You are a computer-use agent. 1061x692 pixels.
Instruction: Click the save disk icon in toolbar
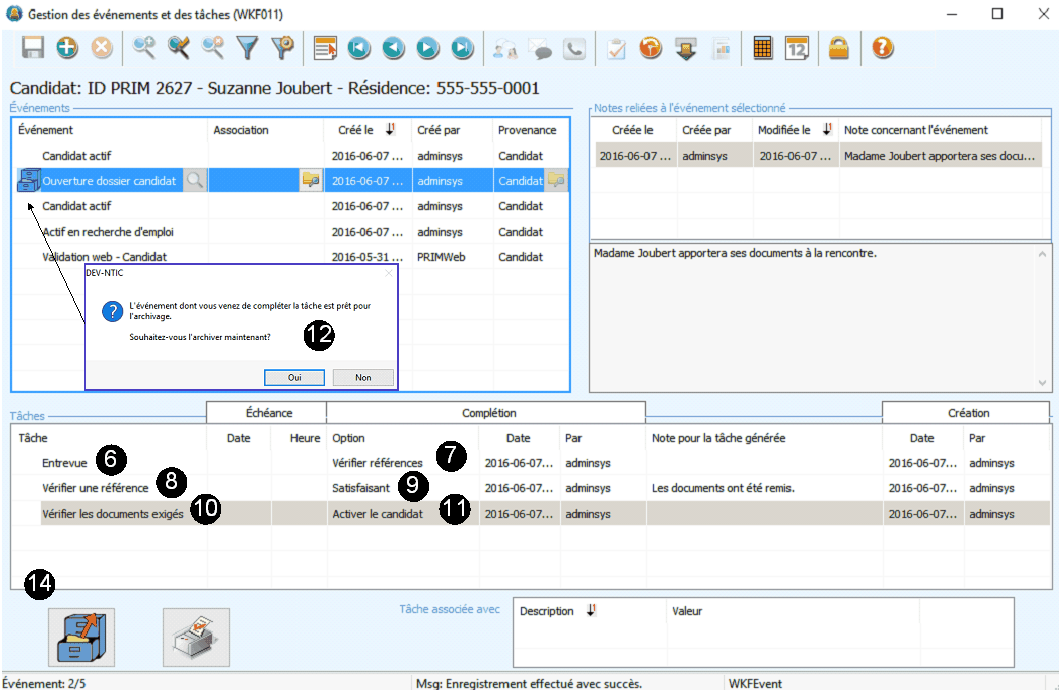33,48
